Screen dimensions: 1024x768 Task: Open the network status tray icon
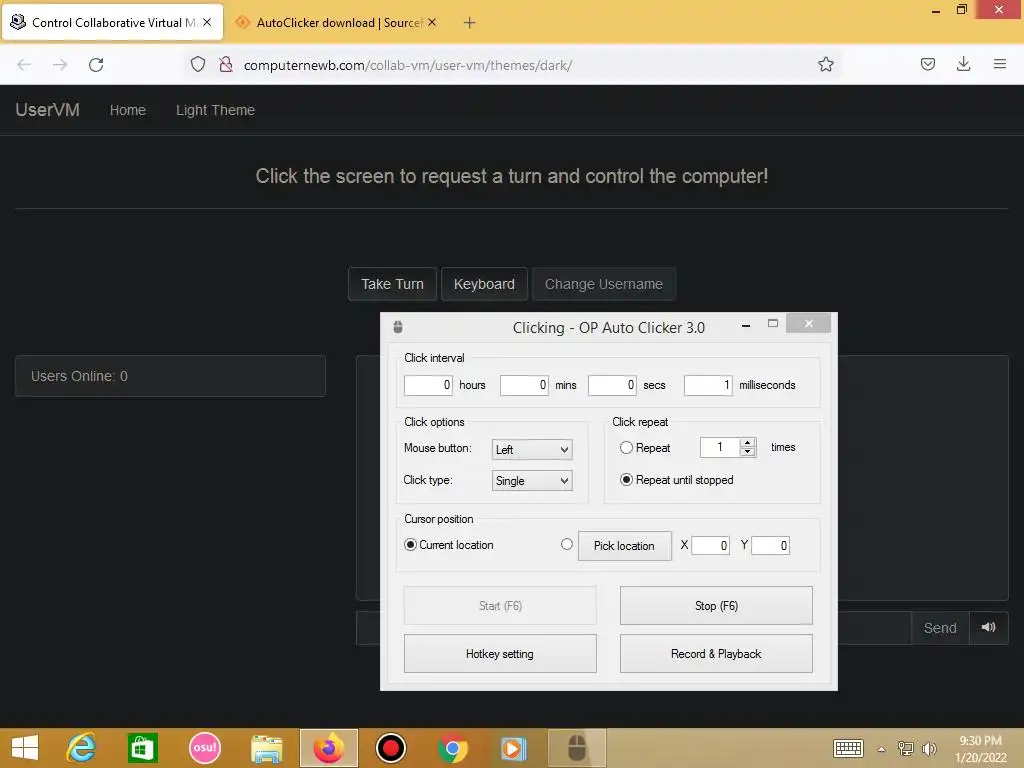coord(905,748)
